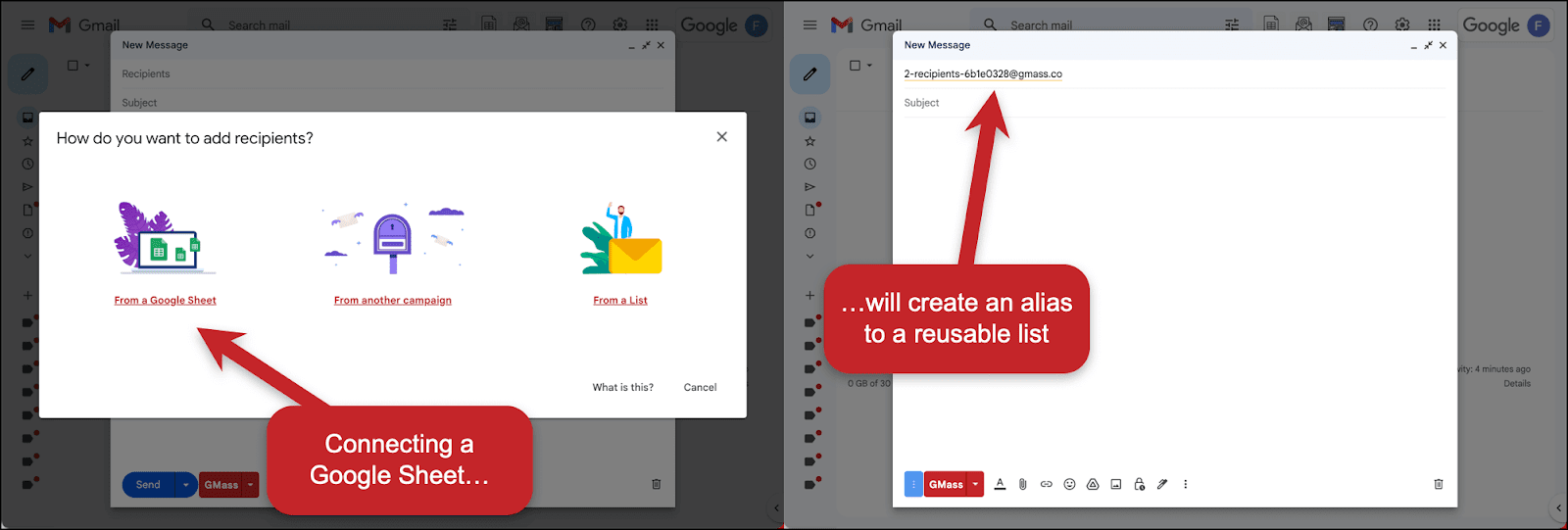Insert photo in right compose toolbar

[1115, 484]
